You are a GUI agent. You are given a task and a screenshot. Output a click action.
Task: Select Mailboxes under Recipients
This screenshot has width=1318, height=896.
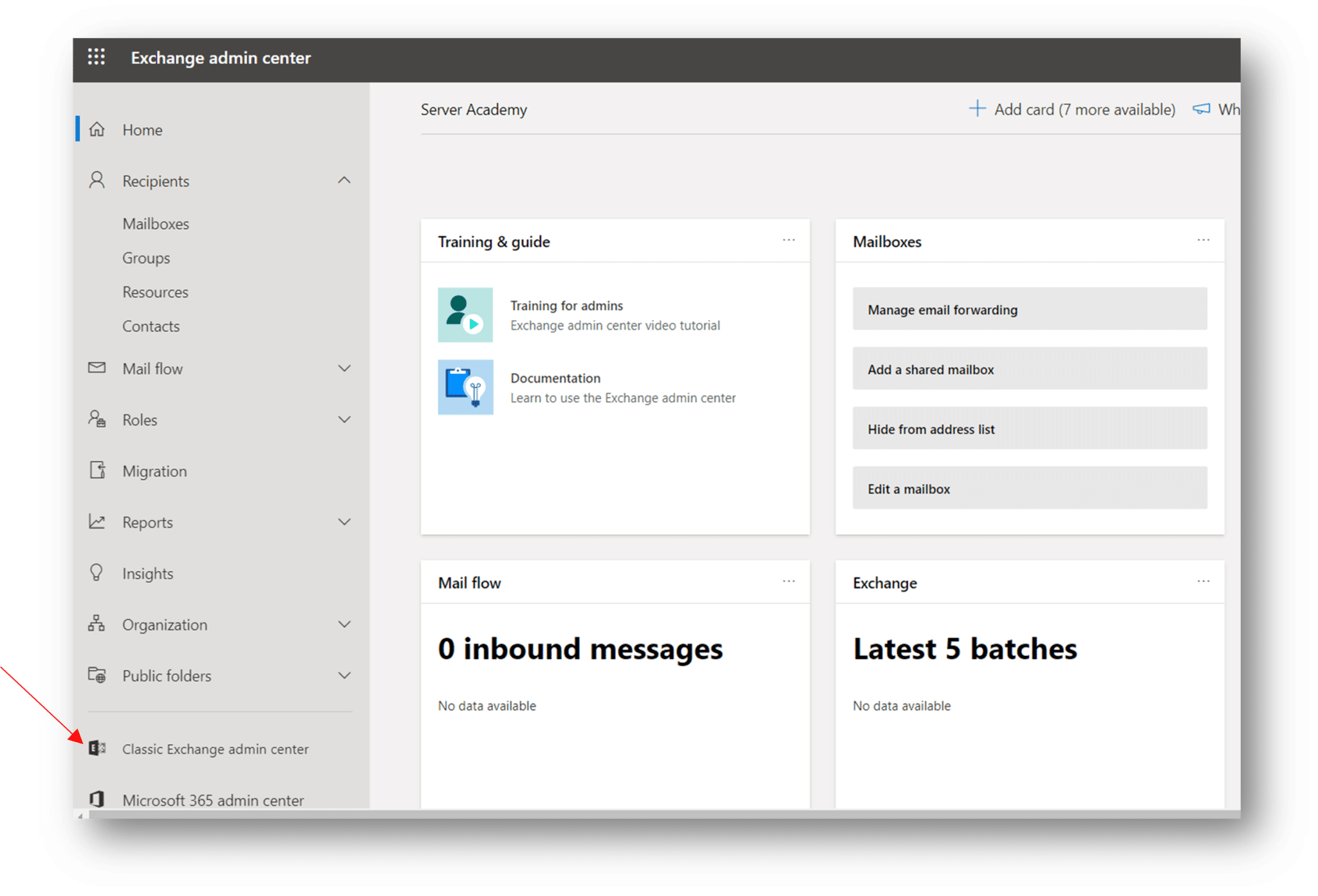coord(156,223)
